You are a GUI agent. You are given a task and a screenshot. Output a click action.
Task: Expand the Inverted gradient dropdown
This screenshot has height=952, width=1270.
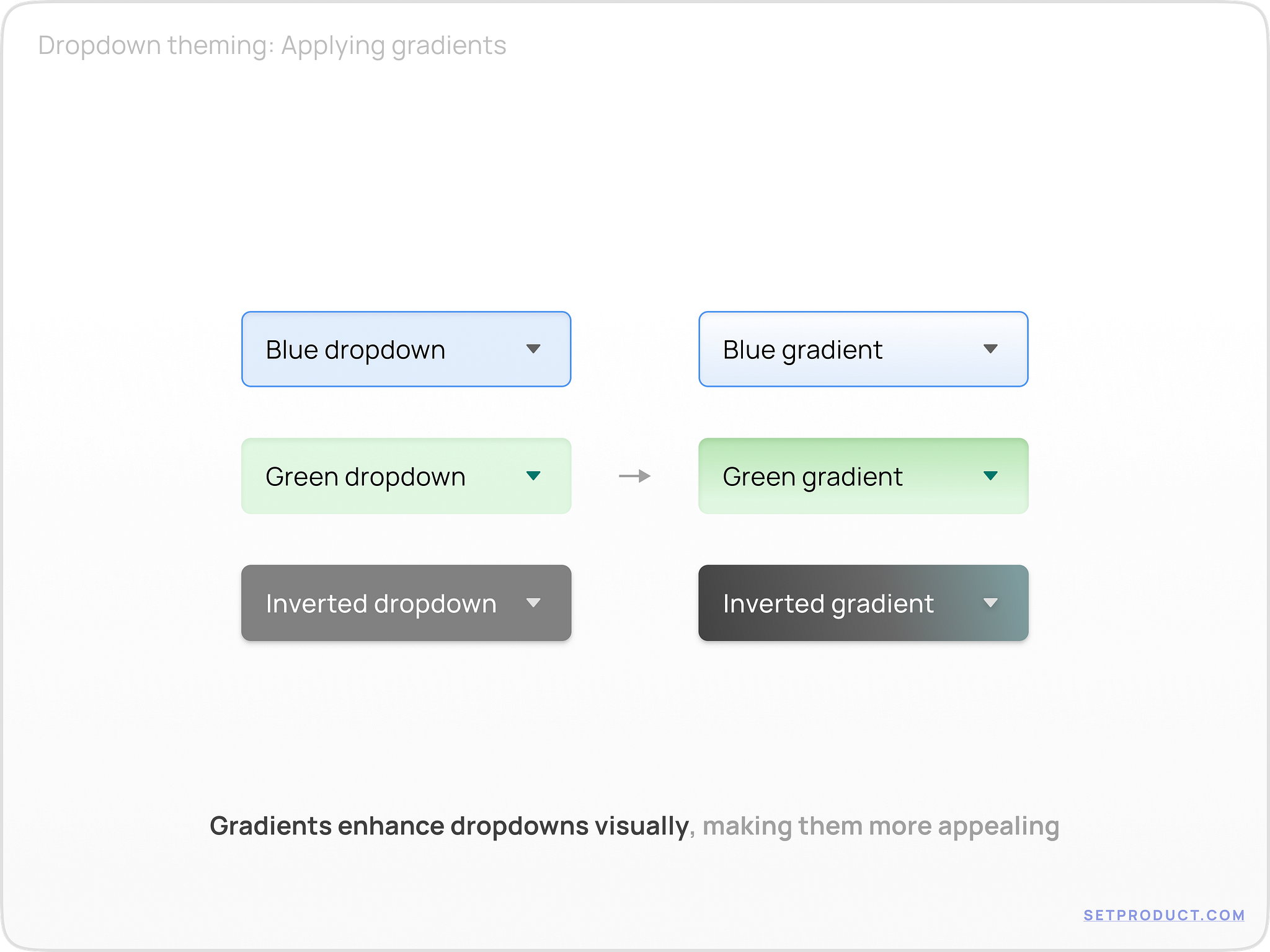[863, 602]
